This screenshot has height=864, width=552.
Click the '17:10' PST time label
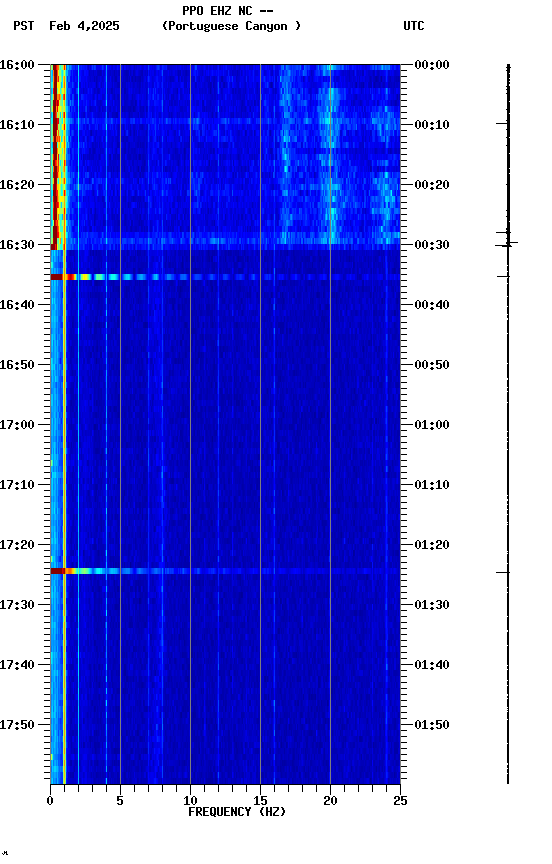click(x=17, y=485)
